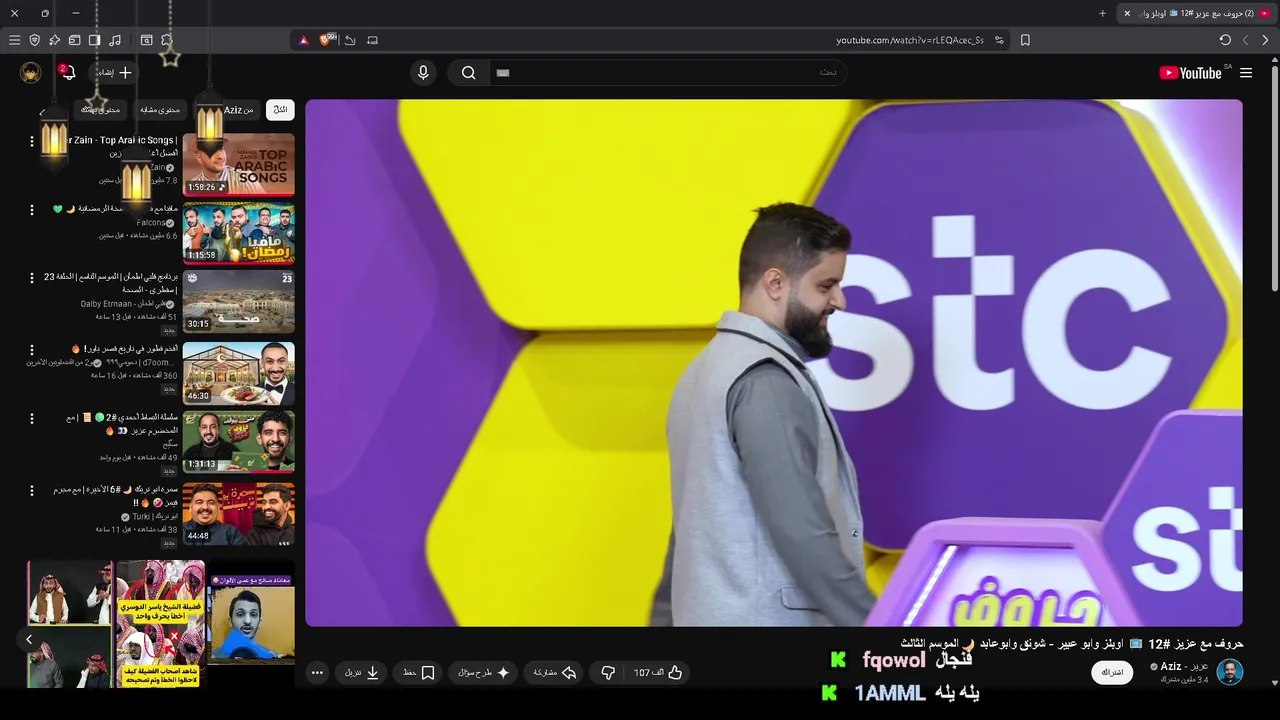Open options for Turki 44:48 video
This screenshot has height=720, width=1280.
[x=31, y=490]
